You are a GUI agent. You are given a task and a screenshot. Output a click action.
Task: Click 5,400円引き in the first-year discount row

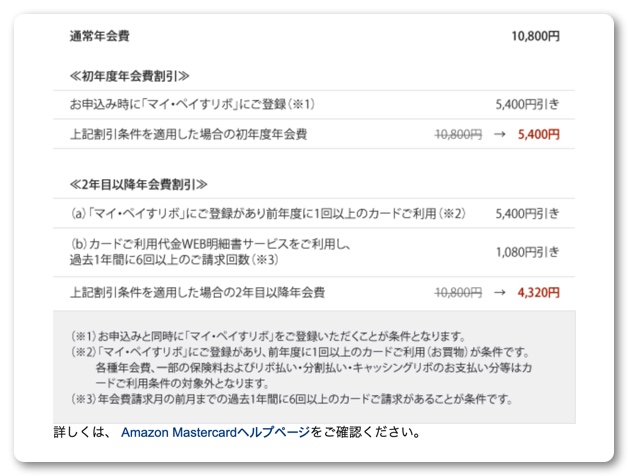point(527,104)
